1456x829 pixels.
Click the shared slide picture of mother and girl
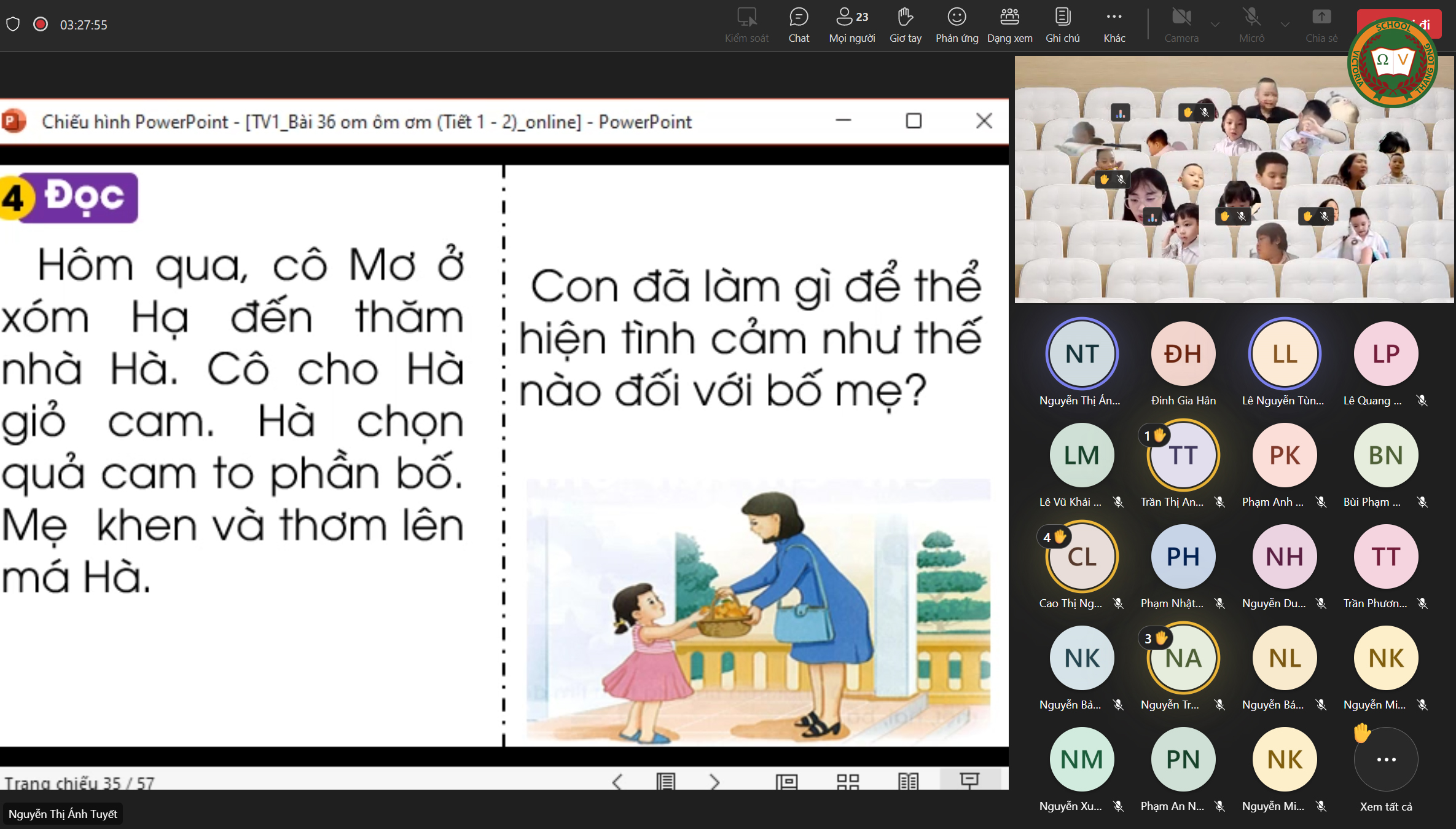(x=757, y=611)
